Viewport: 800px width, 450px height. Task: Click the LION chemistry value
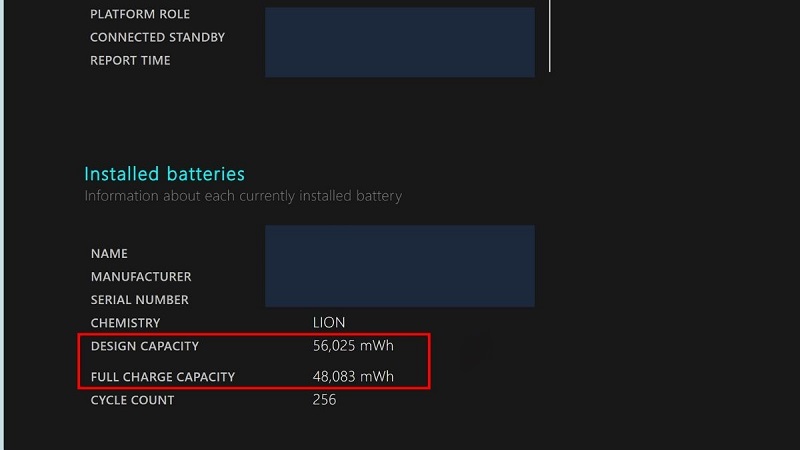pyautogui.click(x=329, y=323)
